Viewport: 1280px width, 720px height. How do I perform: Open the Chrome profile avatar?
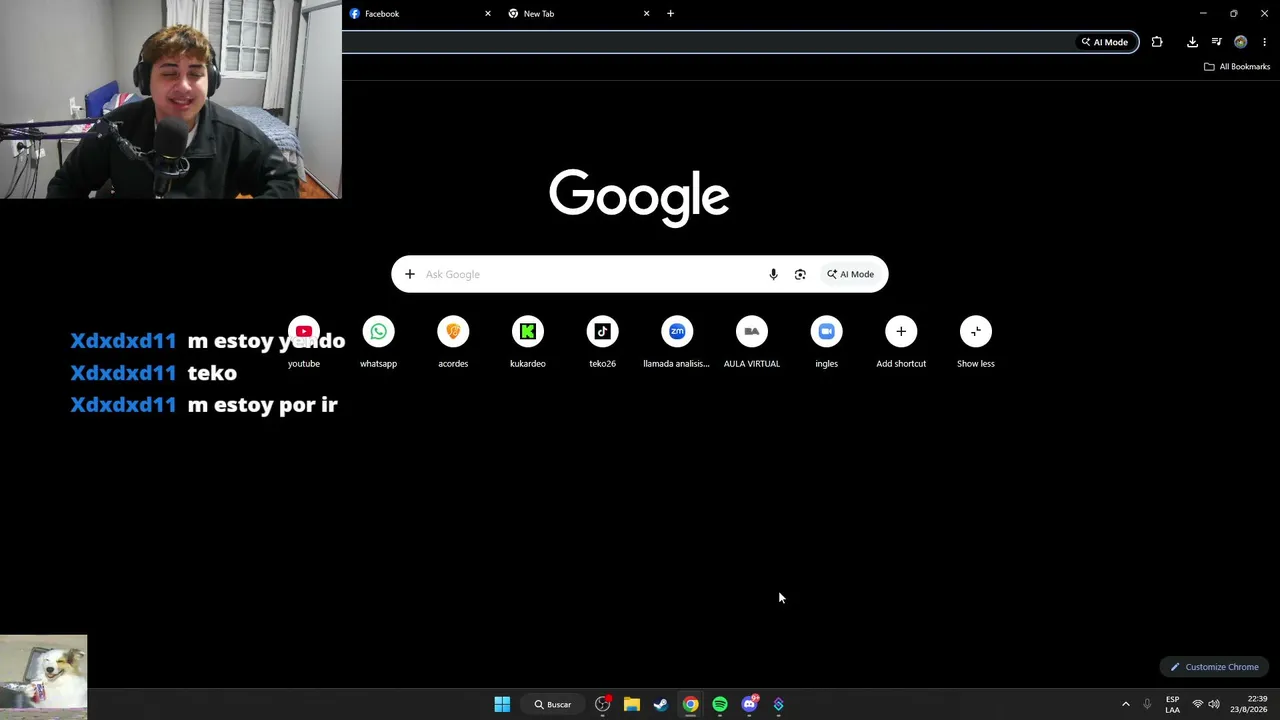[1241, 42]
